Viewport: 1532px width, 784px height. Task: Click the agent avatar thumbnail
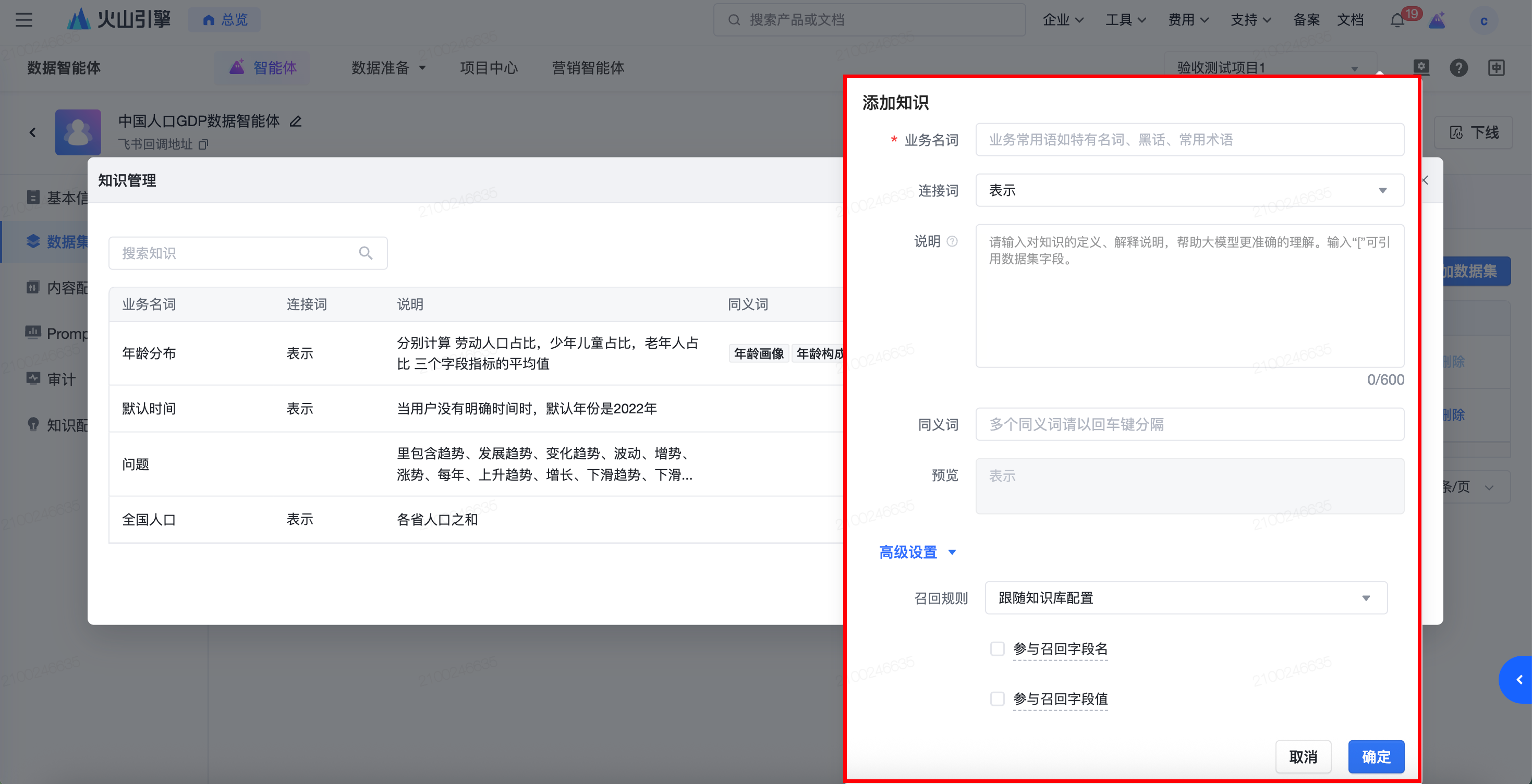point(78,132)
